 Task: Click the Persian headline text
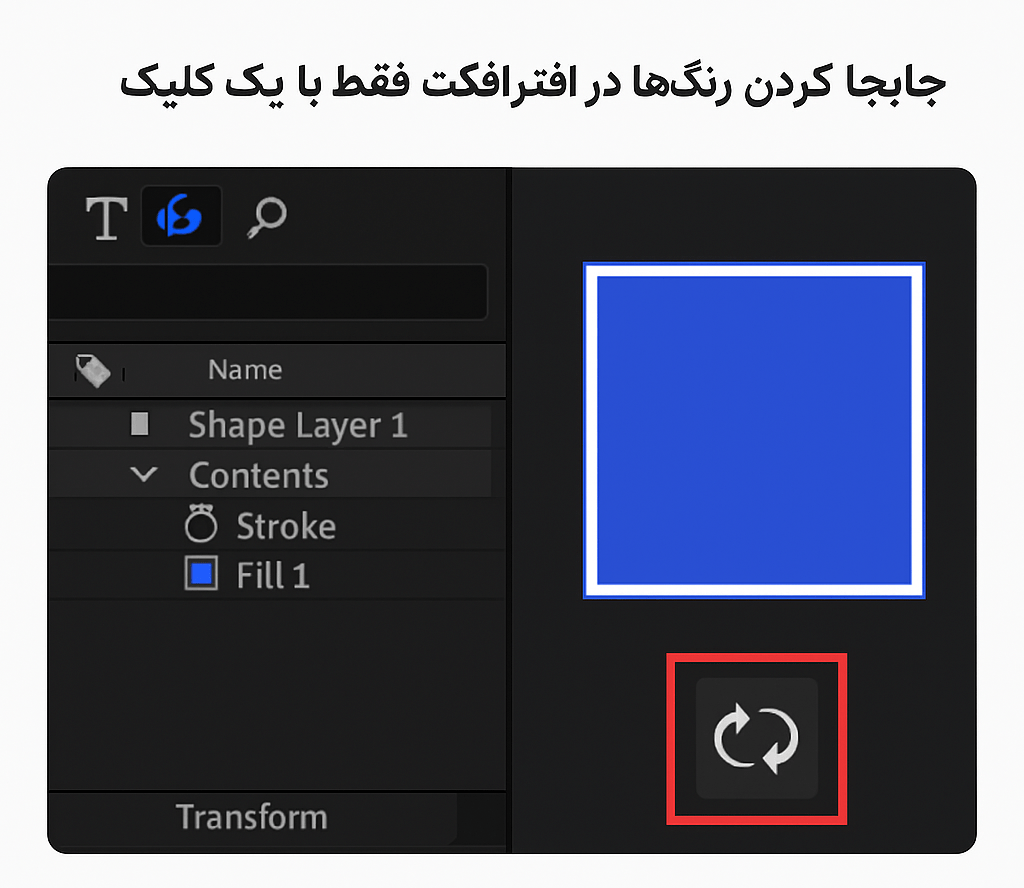[x=533, y=84]
